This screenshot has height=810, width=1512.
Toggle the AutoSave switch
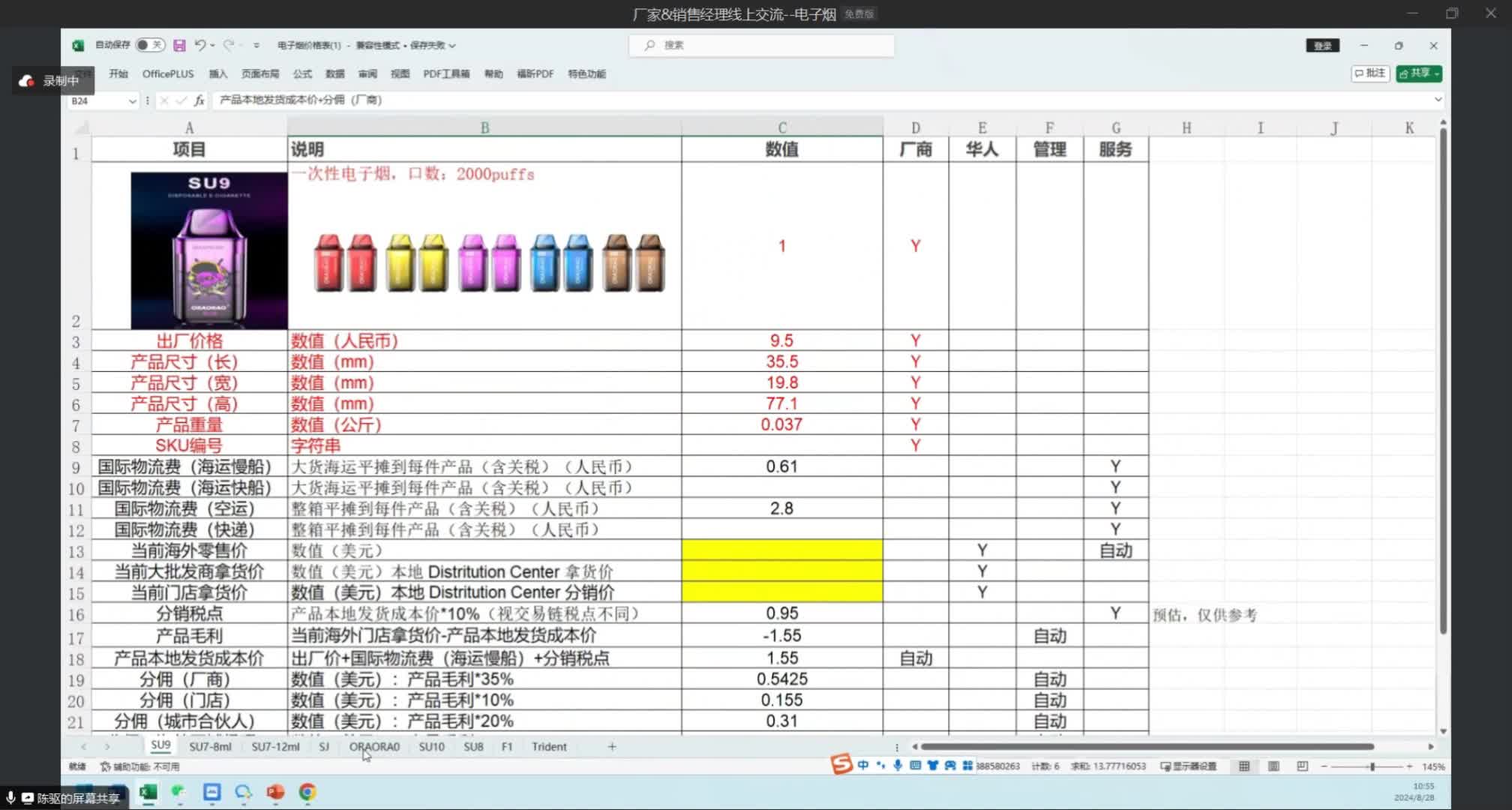[x=150, y=45]
